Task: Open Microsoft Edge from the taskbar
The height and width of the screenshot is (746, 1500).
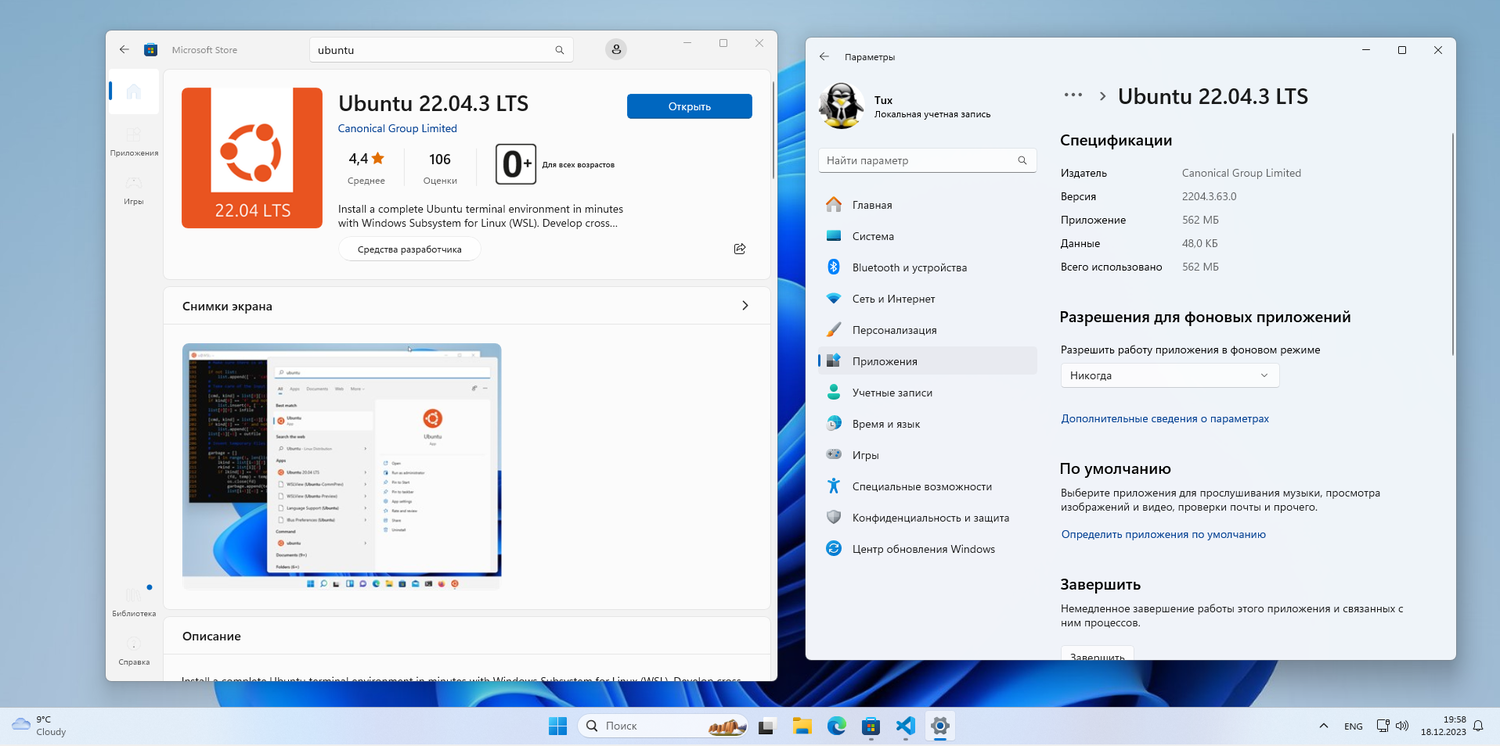Action: 836,726
